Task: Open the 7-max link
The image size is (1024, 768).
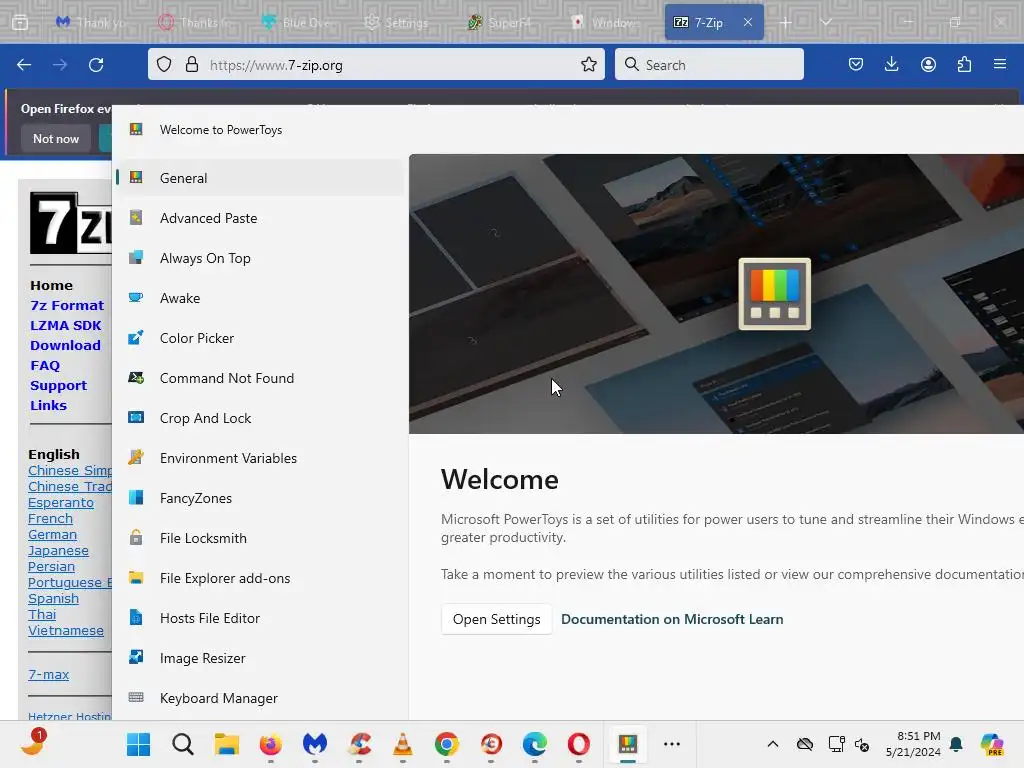Action: click(48, 674)
